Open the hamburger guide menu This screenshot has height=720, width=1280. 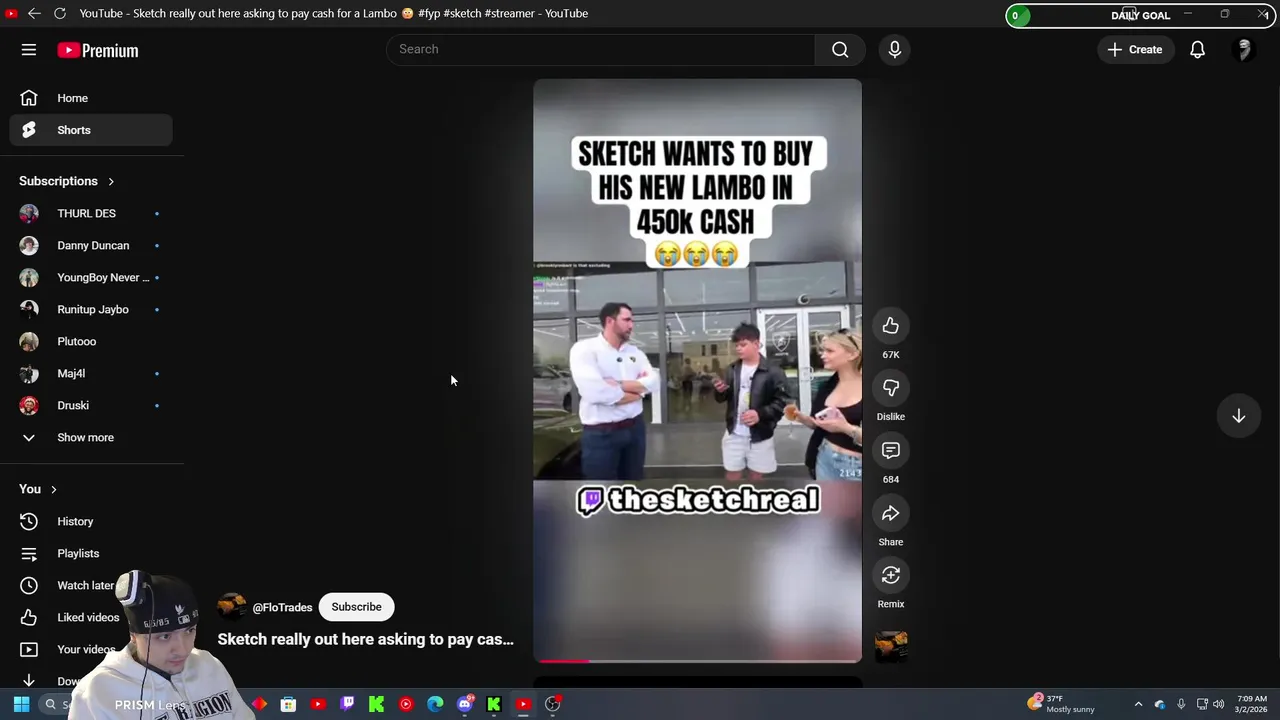coord(29,50)
